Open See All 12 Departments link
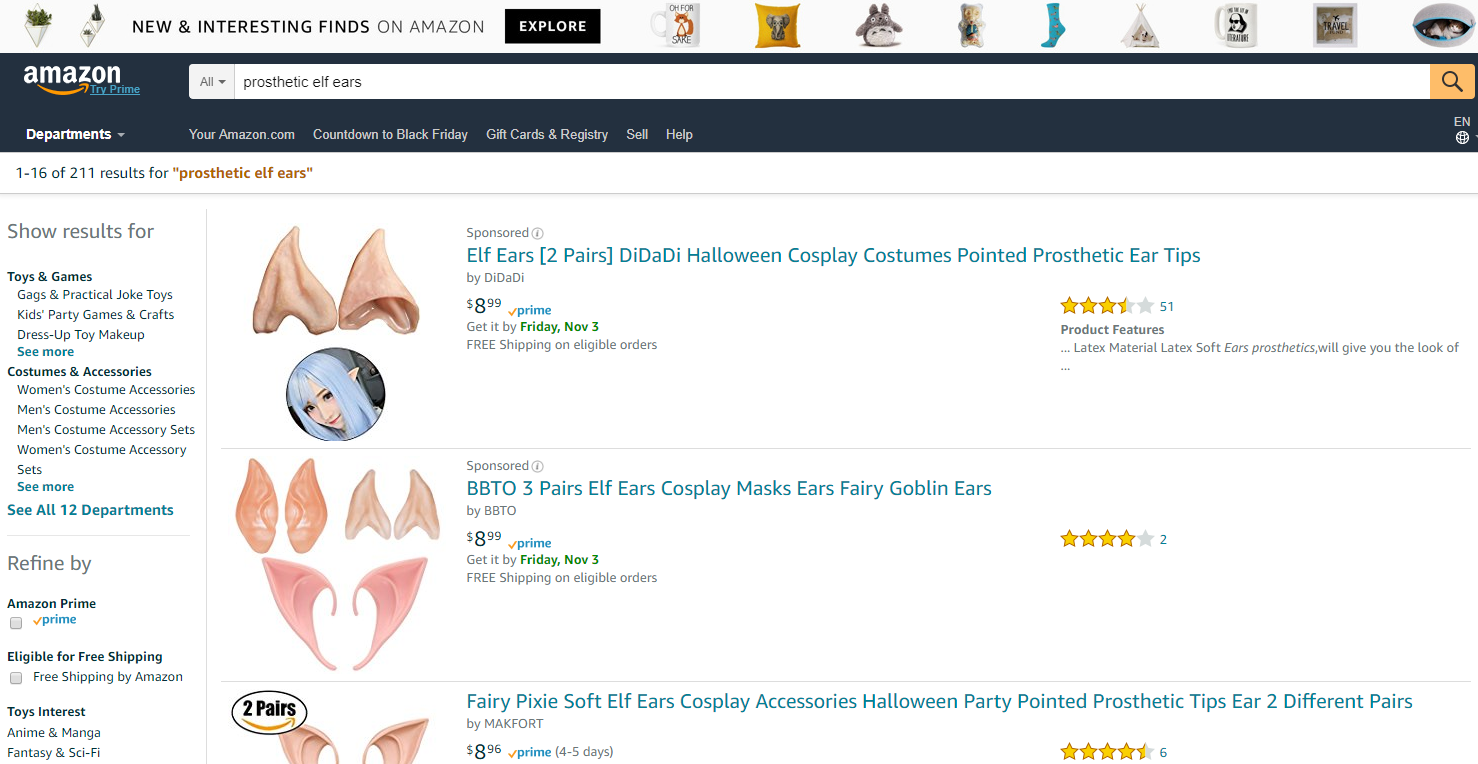Viewport: 1478px width, 764px height. 90,510
